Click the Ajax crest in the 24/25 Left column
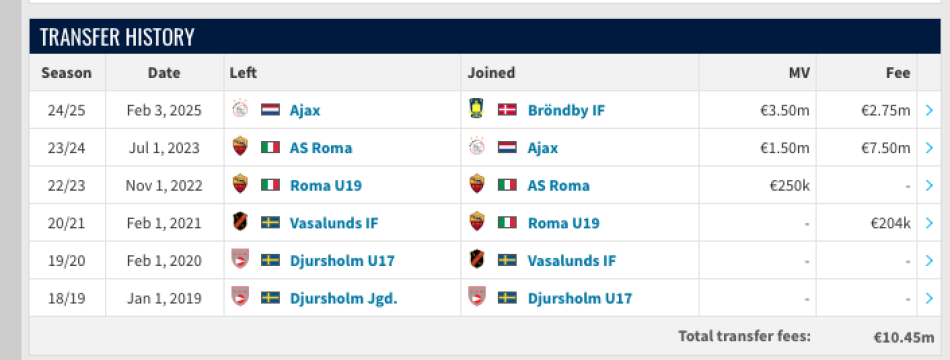The height and width of the screenshot is (360, 950). pos(240,110)
